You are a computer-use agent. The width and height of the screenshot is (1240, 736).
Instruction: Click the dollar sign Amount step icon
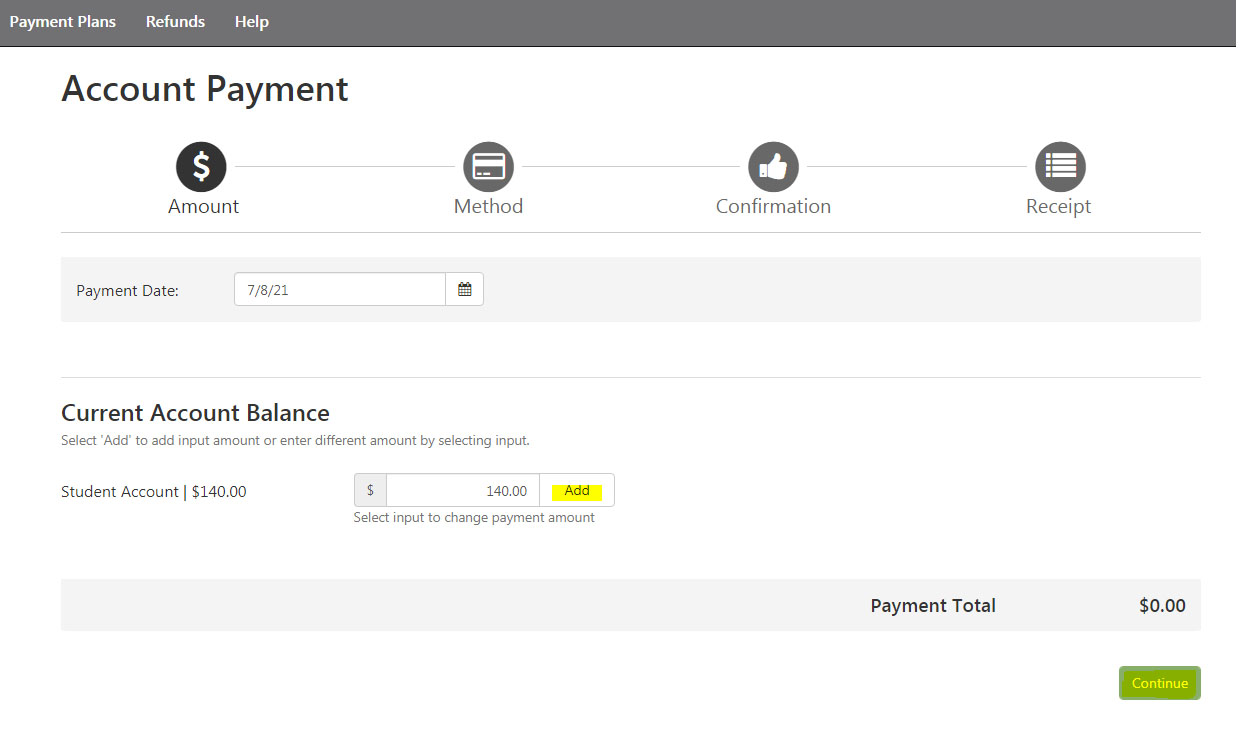[x=201, y=167]
